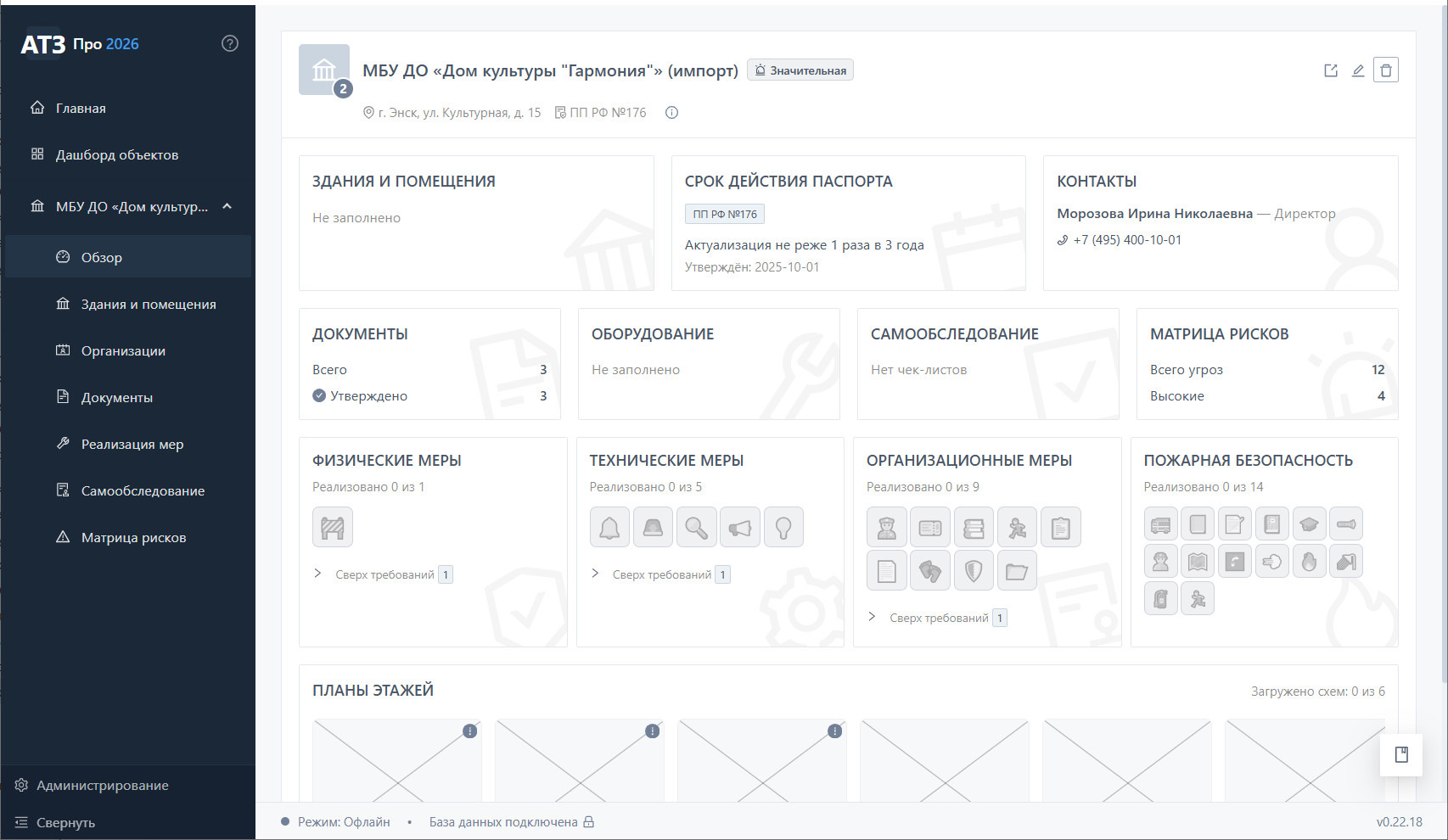The width and height of the screenshot is (1448, 840).
Task: Click the АТЗ Про 2026 logo
Action: [80, 44]
